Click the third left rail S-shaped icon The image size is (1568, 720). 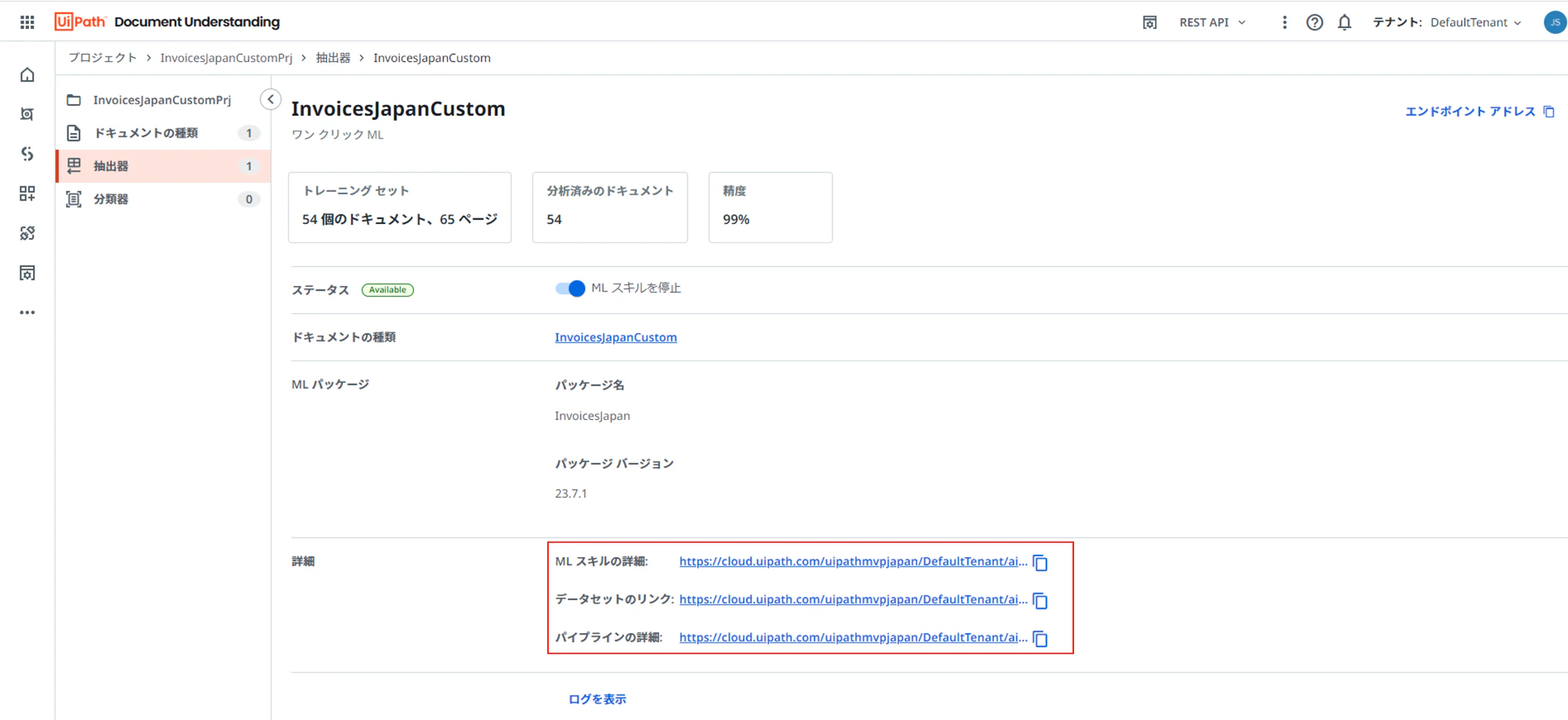[27, 154]
